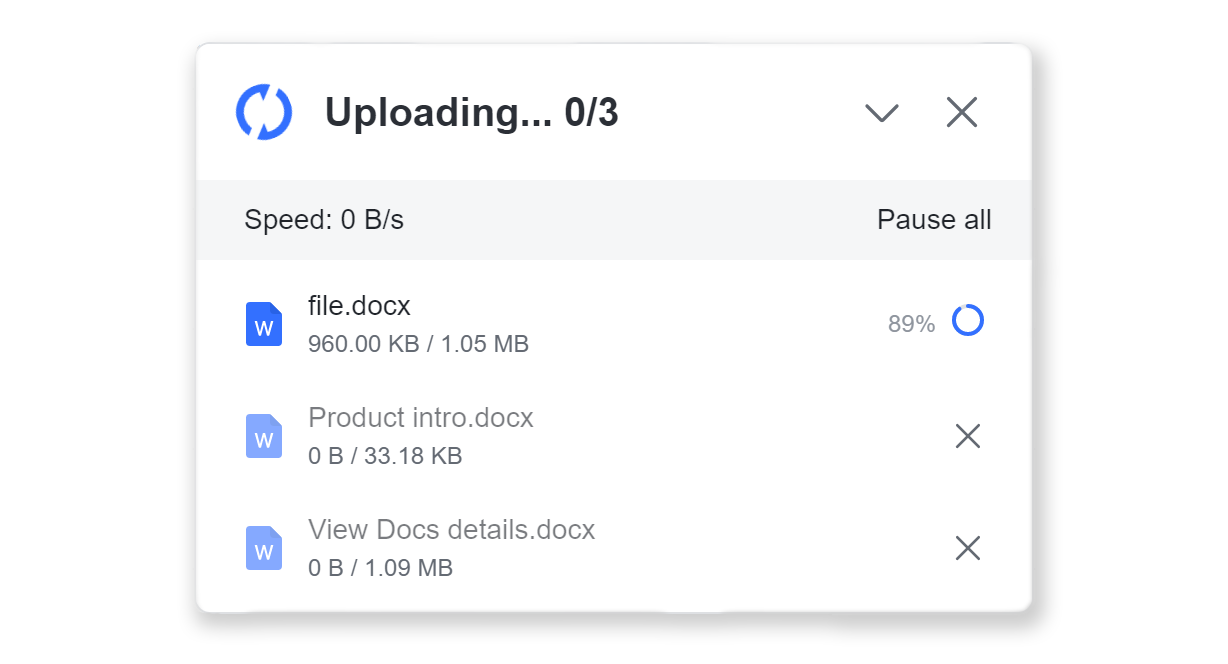Cancel the Product intro.docx upload
Viewport: 1228px width, 664px height.
click(967, 436)
